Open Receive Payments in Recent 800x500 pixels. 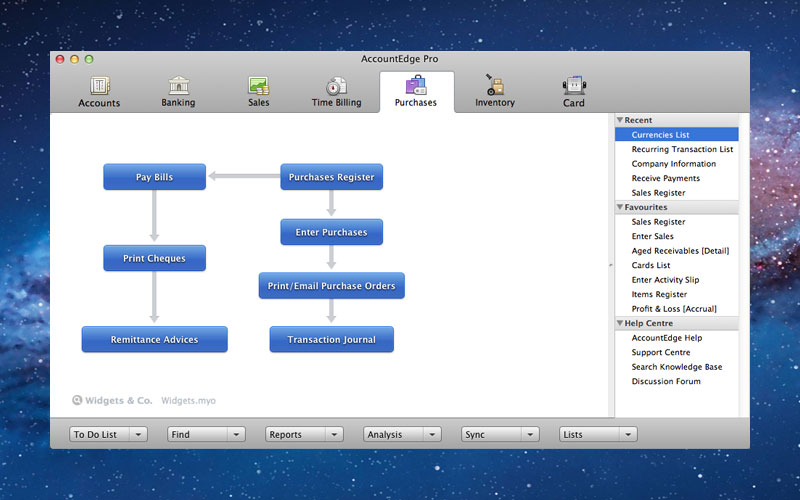coord(666,178)
